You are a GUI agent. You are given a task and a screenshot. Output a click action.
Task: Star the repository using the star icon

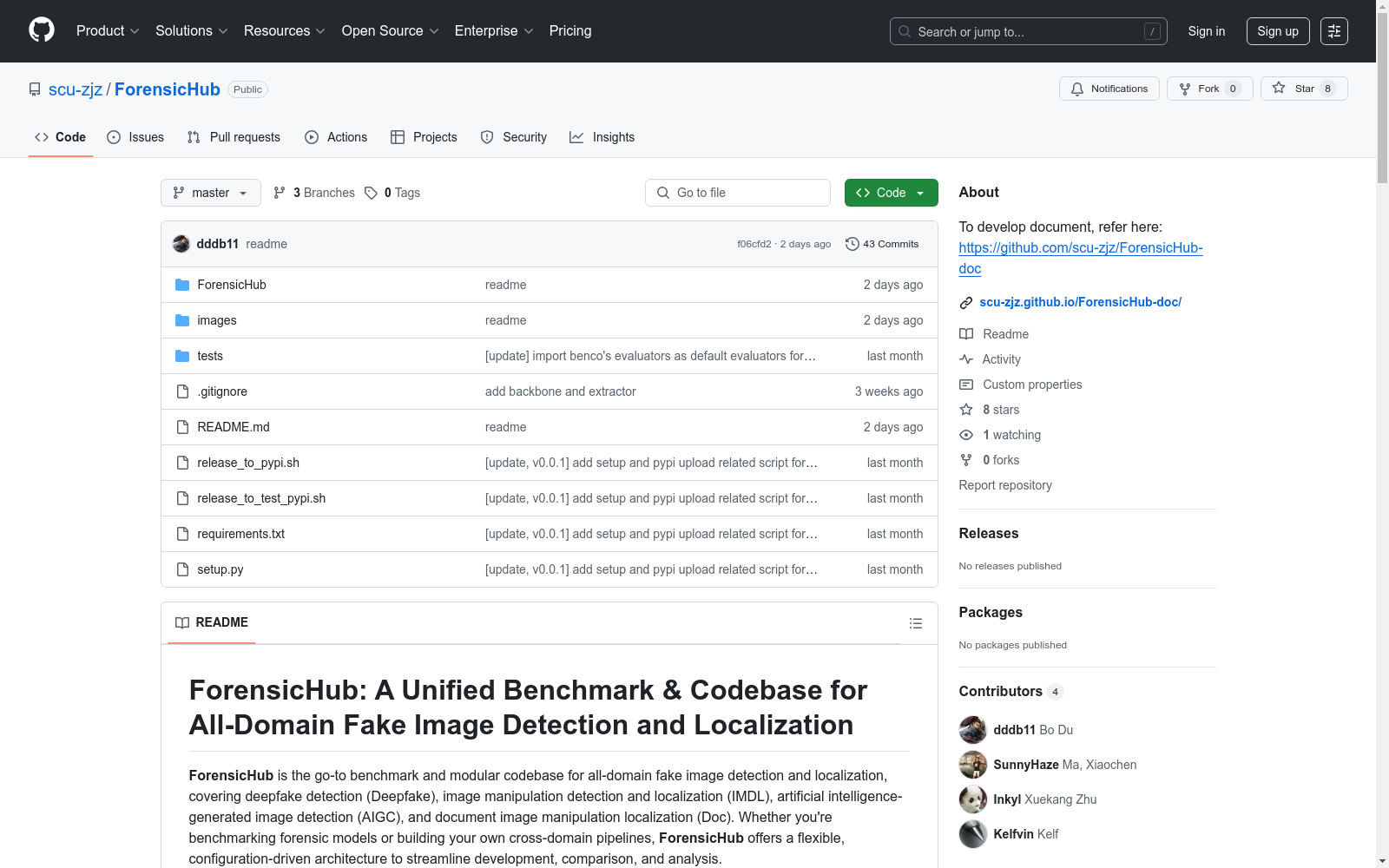pos(1279,89)
